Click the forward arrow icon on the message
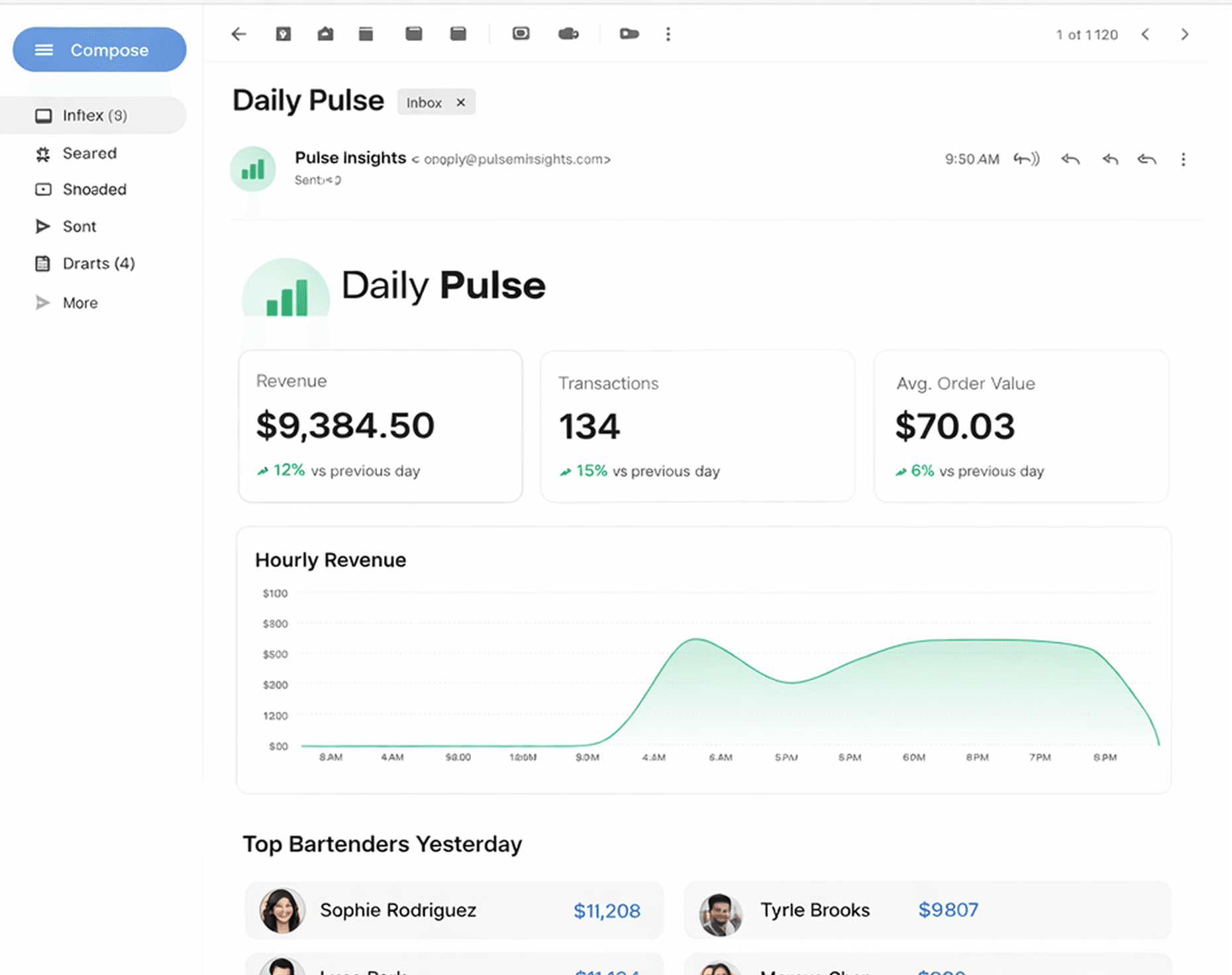Image resolution: width=1232 pixels, height=975 pixels. click(1147, 159)
